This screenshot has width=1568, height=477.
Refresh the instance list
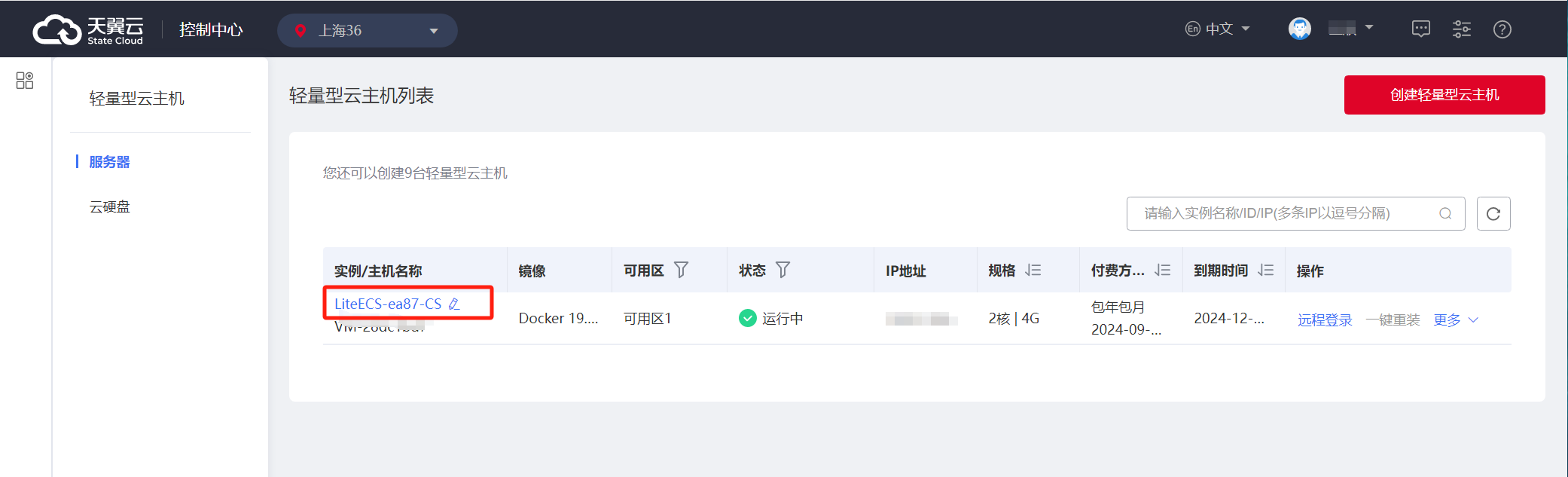1493,213
